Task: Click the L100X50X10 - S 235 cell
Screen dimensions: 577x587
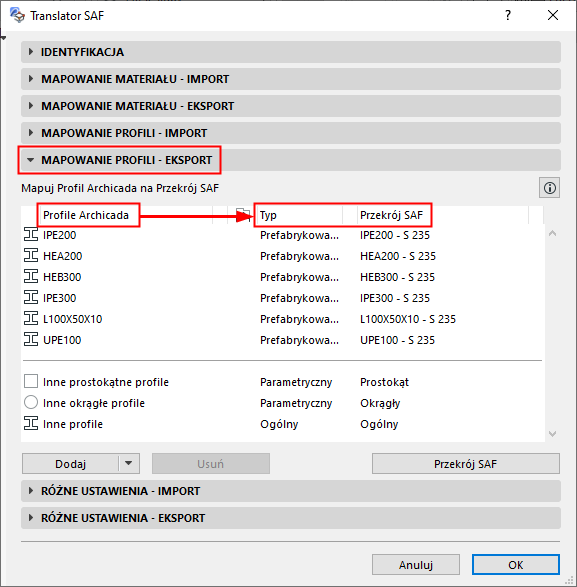Action: click(408, 319)
